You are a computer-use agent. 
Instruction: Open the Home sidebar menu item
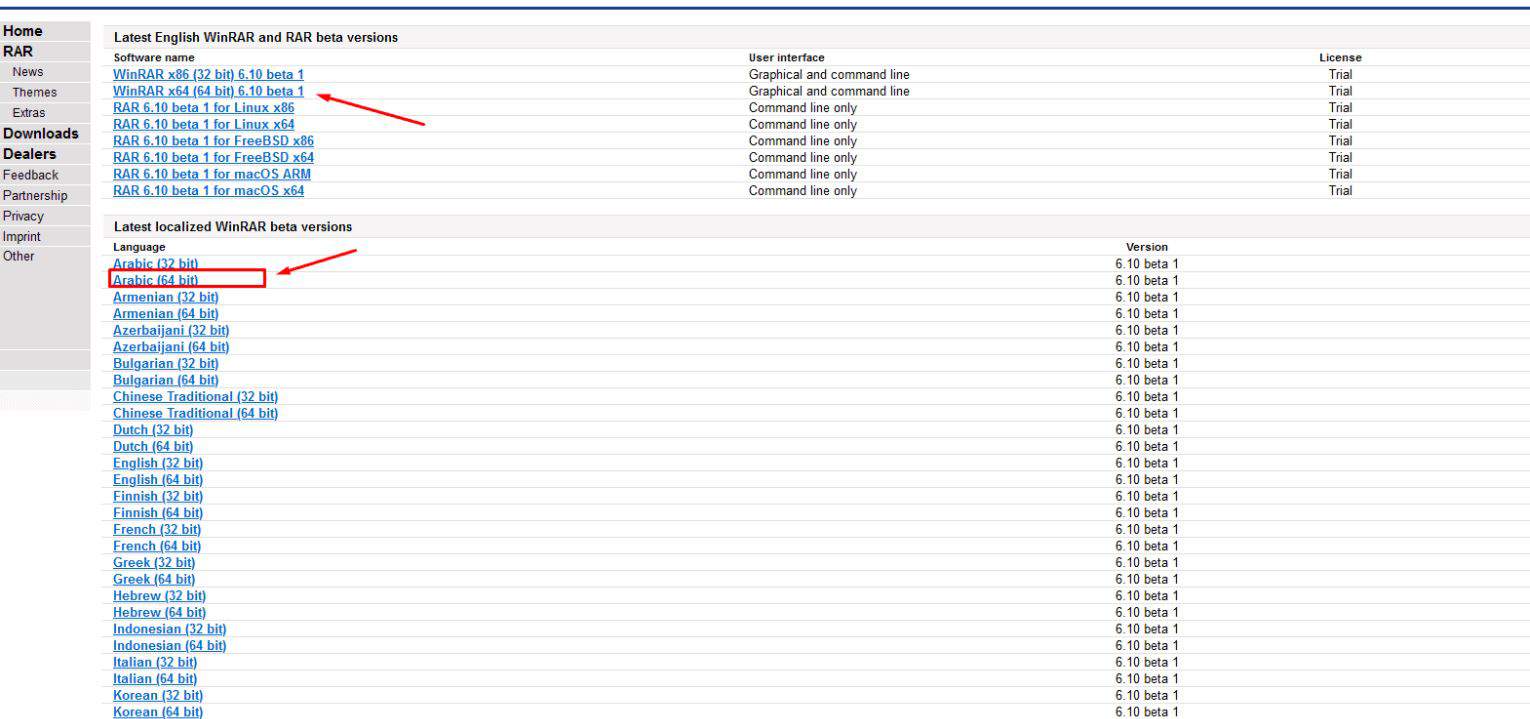[23, 31]
